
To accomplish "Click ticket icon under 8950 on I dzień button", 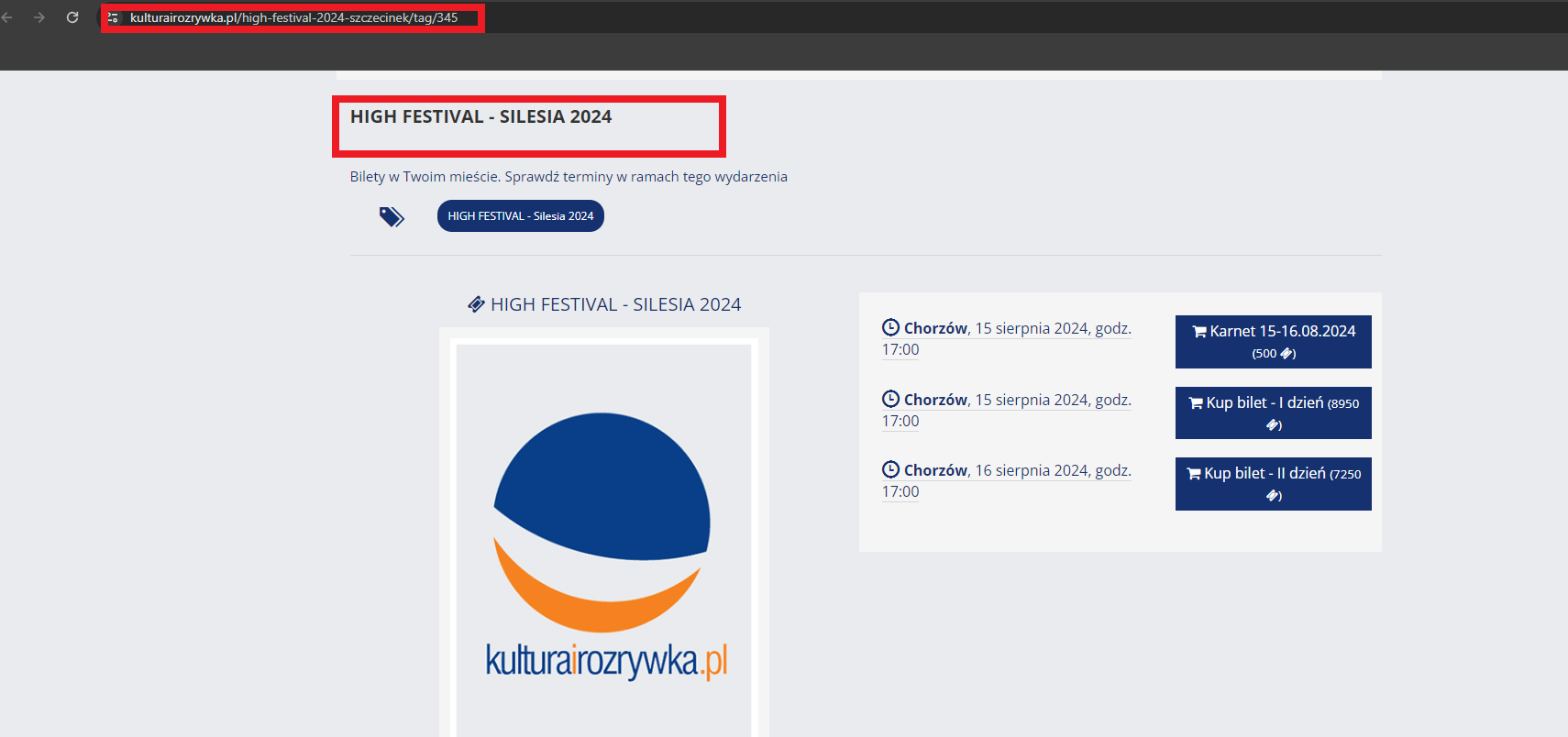I will coord(1273,424).
